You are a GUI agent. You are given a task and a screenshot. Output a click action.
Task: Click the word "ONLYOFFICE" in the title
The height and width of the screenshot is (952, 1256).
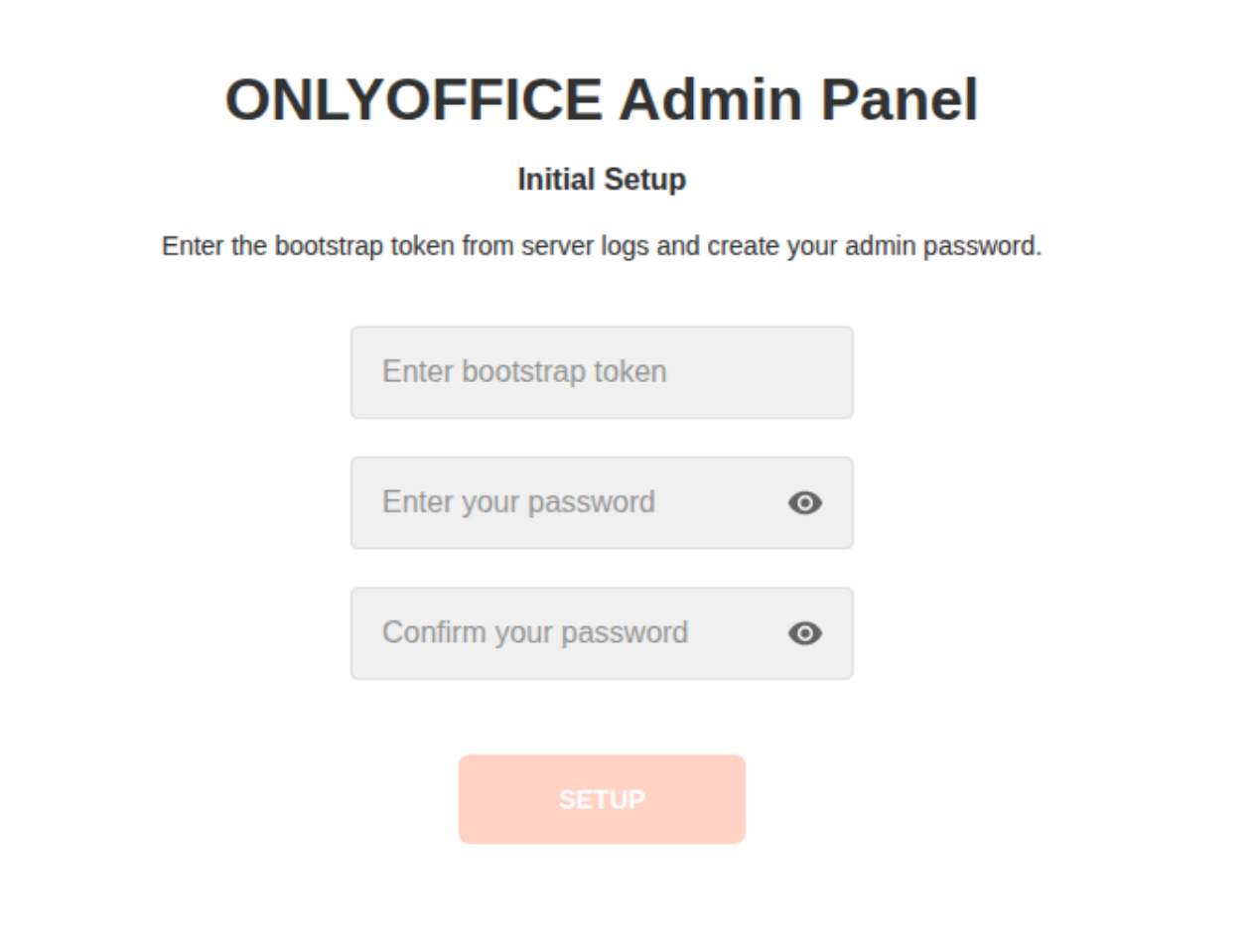(413, 99)
